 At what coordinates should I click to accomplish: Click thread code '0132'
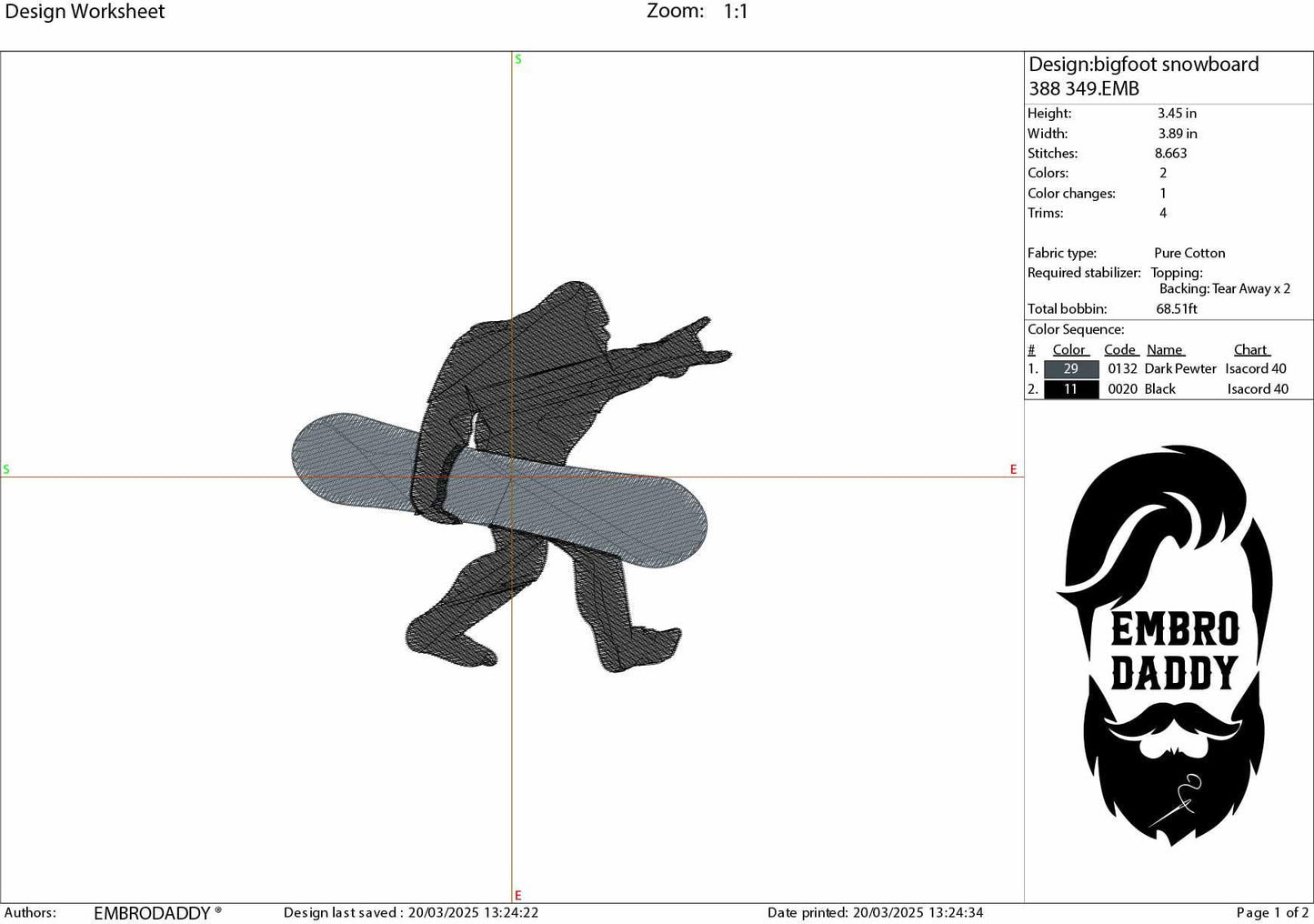[x=1122, y=369]
